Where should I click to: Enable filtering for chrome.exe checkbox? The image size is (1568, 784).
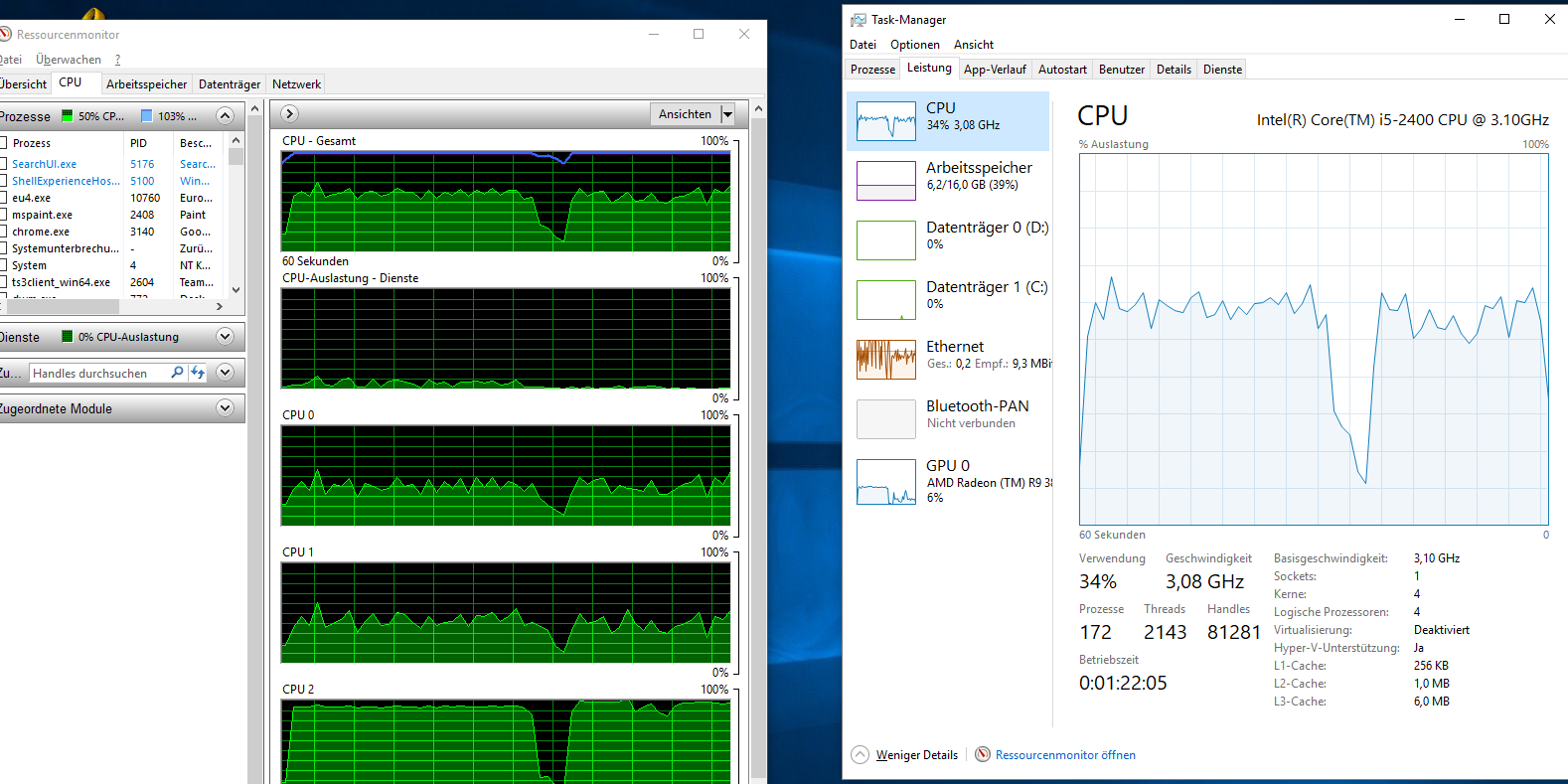coord(3,232)
